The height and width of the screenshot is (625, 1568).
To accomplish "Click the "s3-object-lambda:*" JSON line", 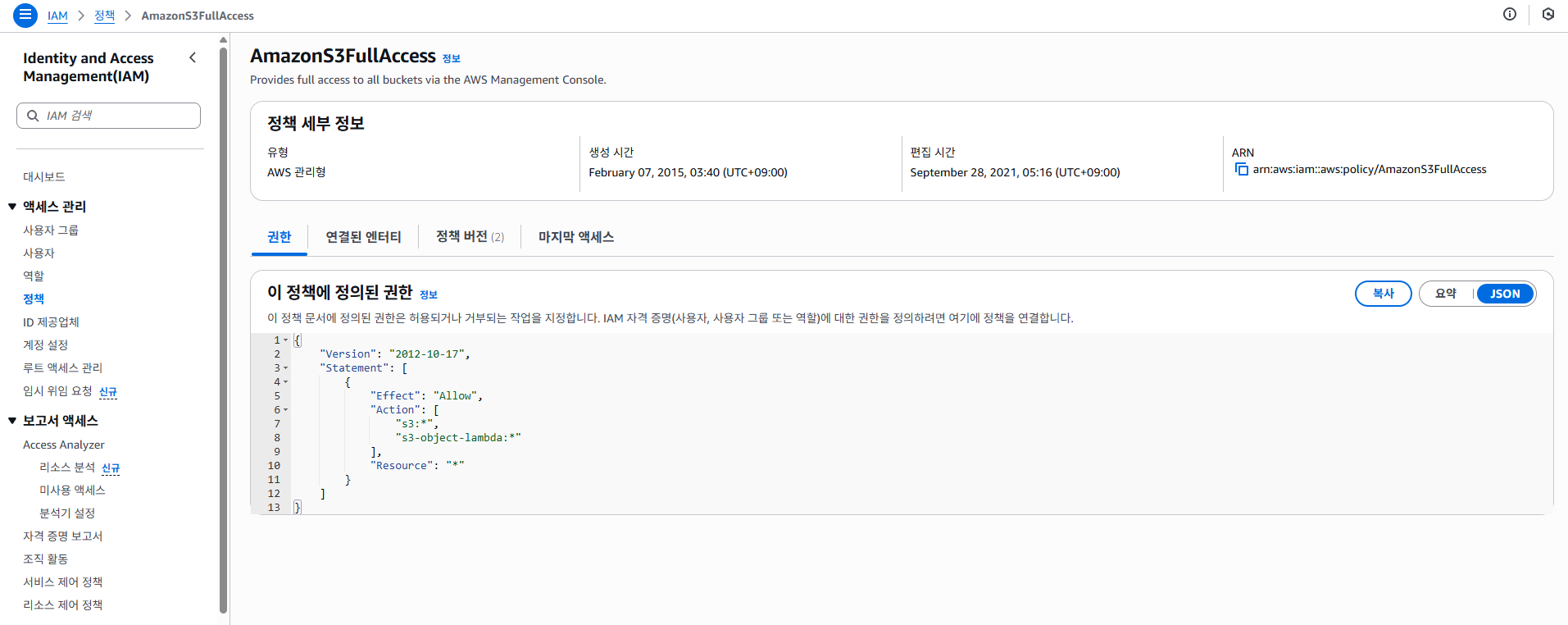I will 458,438.
